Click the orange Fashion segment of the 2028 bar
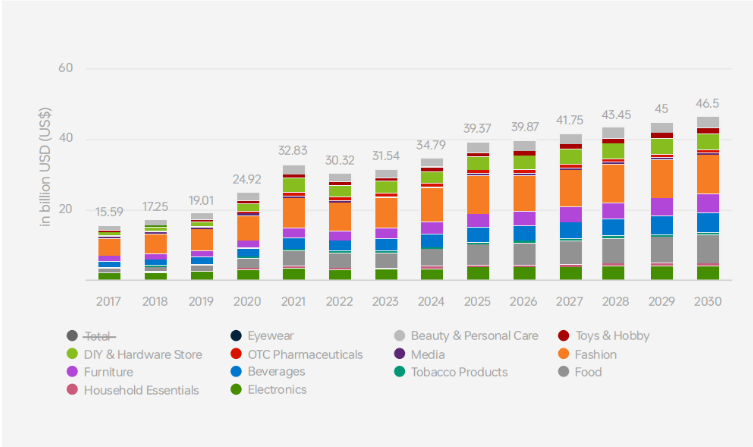The width and height of the screenshot is (753, 447). (614, 183)
